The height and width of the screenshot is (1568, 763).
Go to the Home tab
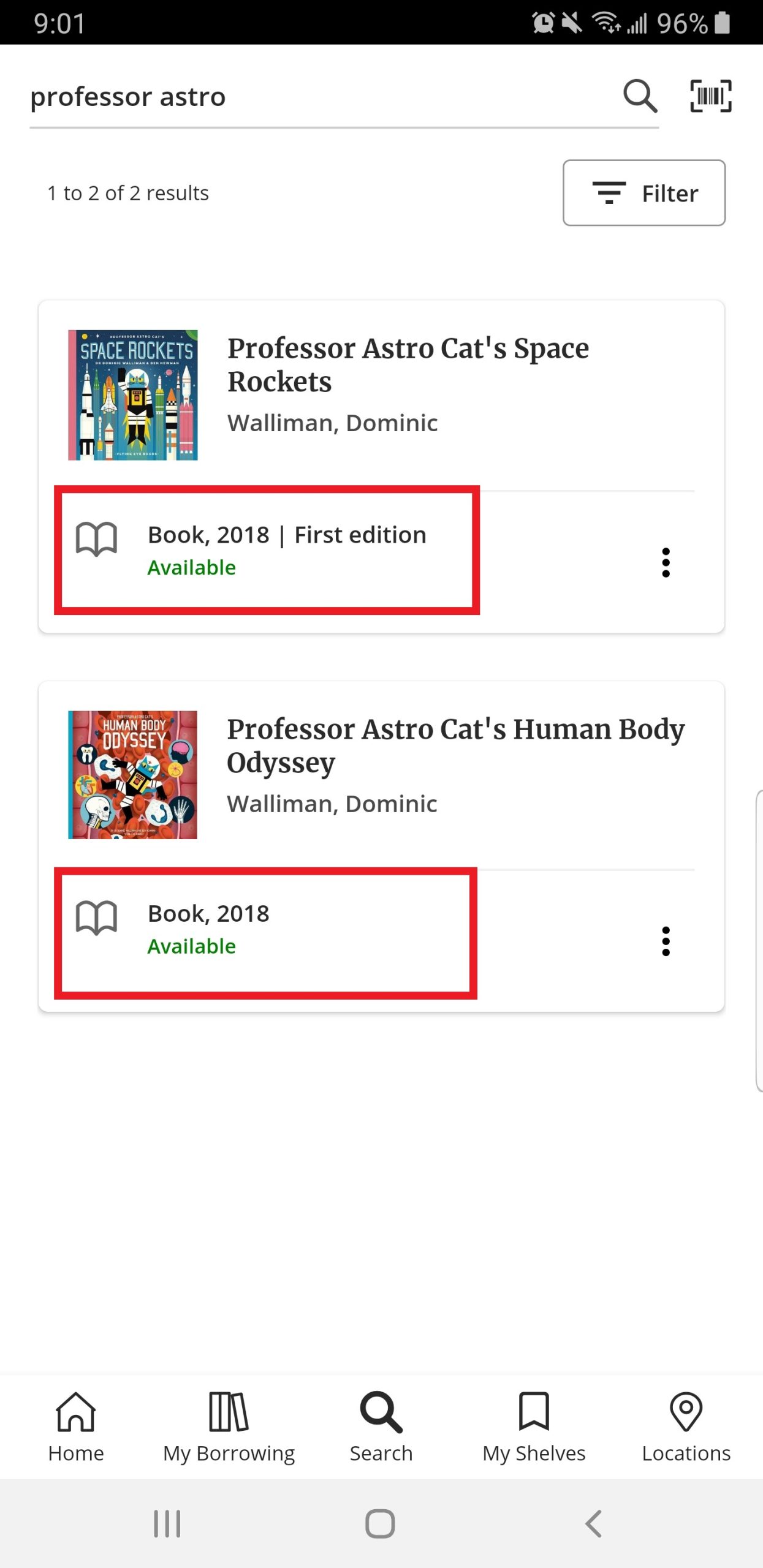pos(76,1427)
